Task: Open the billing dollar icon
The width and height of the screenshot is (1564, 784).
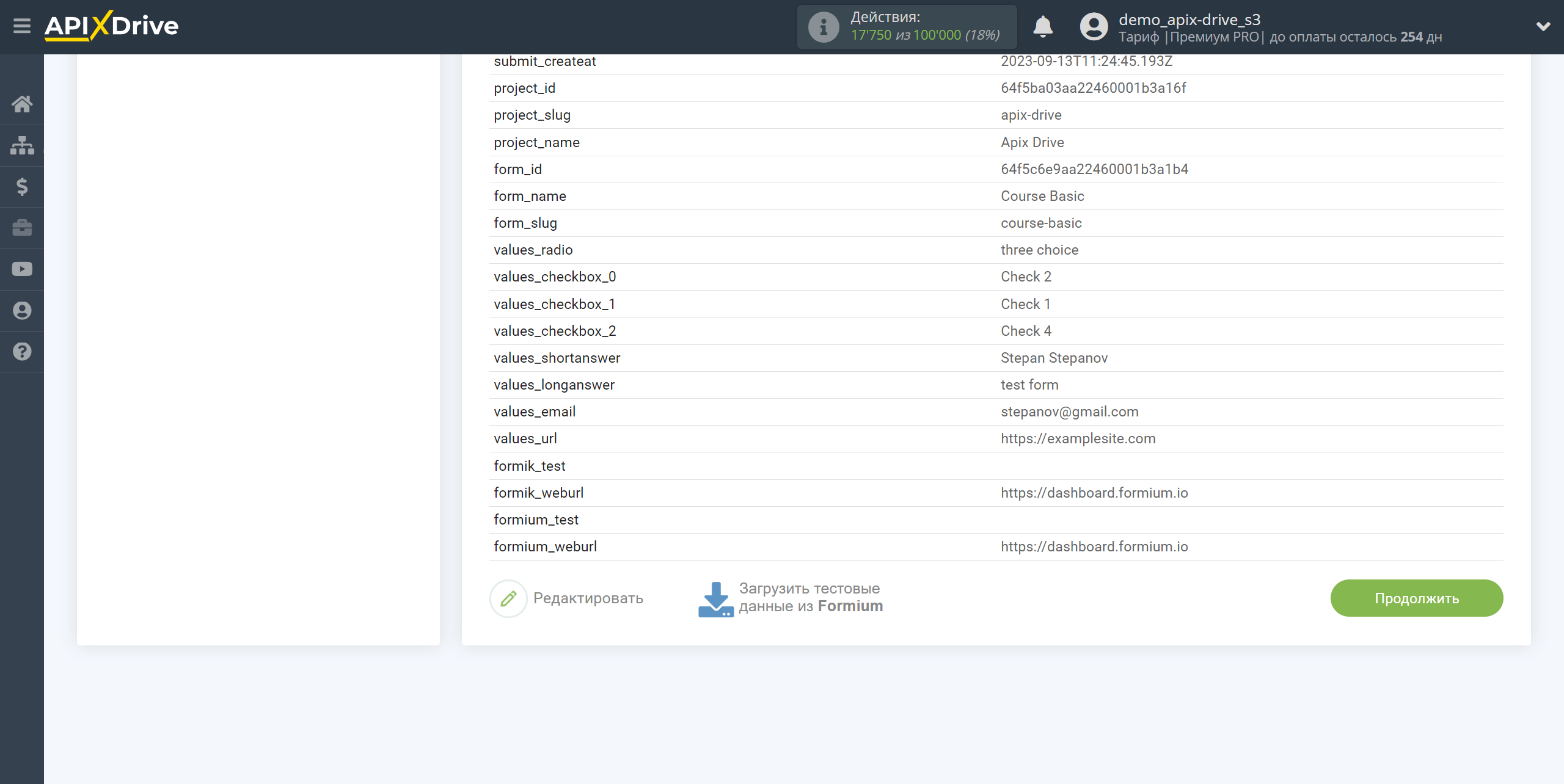Action: (x=22, y=186)
